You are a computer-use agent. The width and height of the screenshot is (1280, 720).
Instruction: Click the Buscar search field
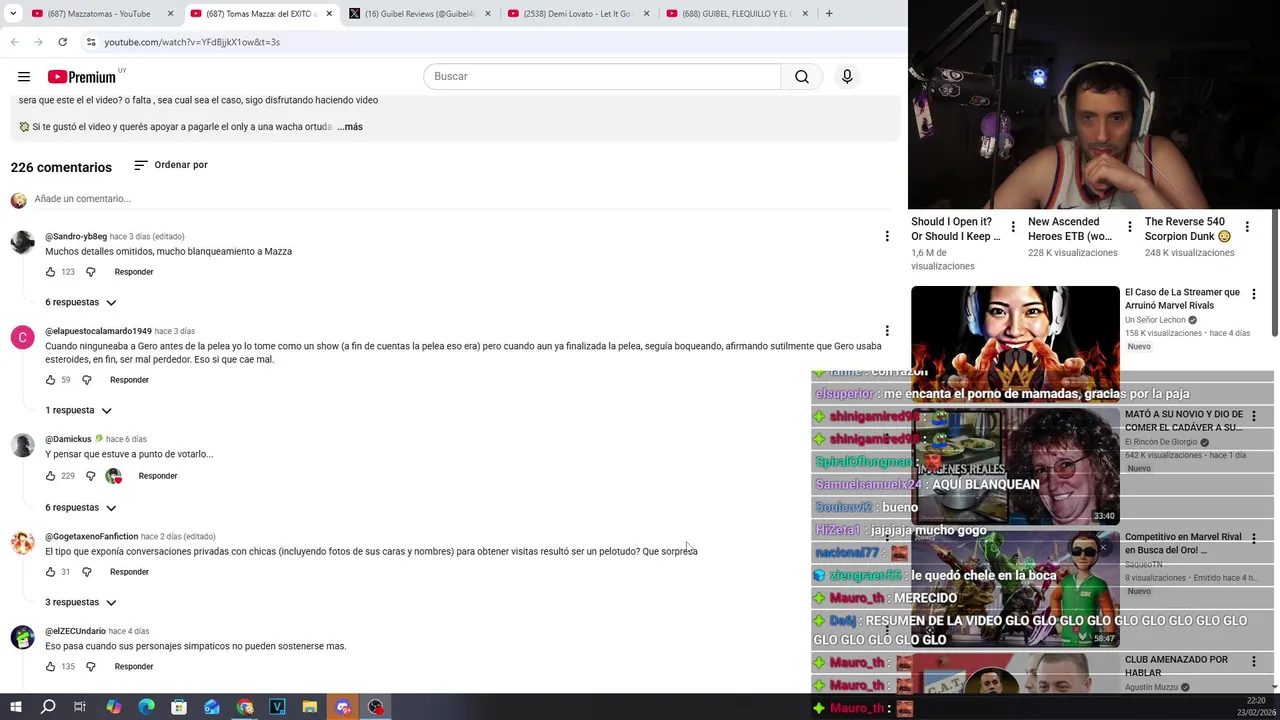[x=603, y=77]
